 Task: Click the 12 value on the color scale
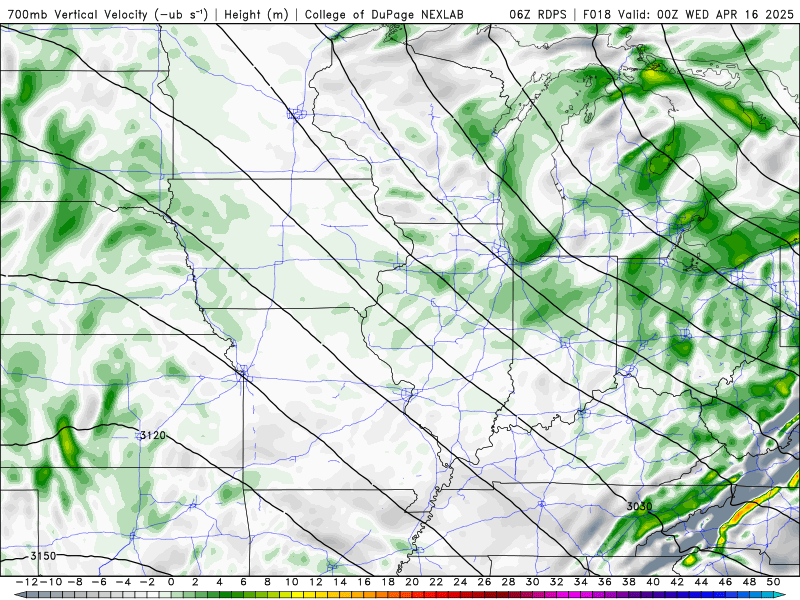[316, 582]
